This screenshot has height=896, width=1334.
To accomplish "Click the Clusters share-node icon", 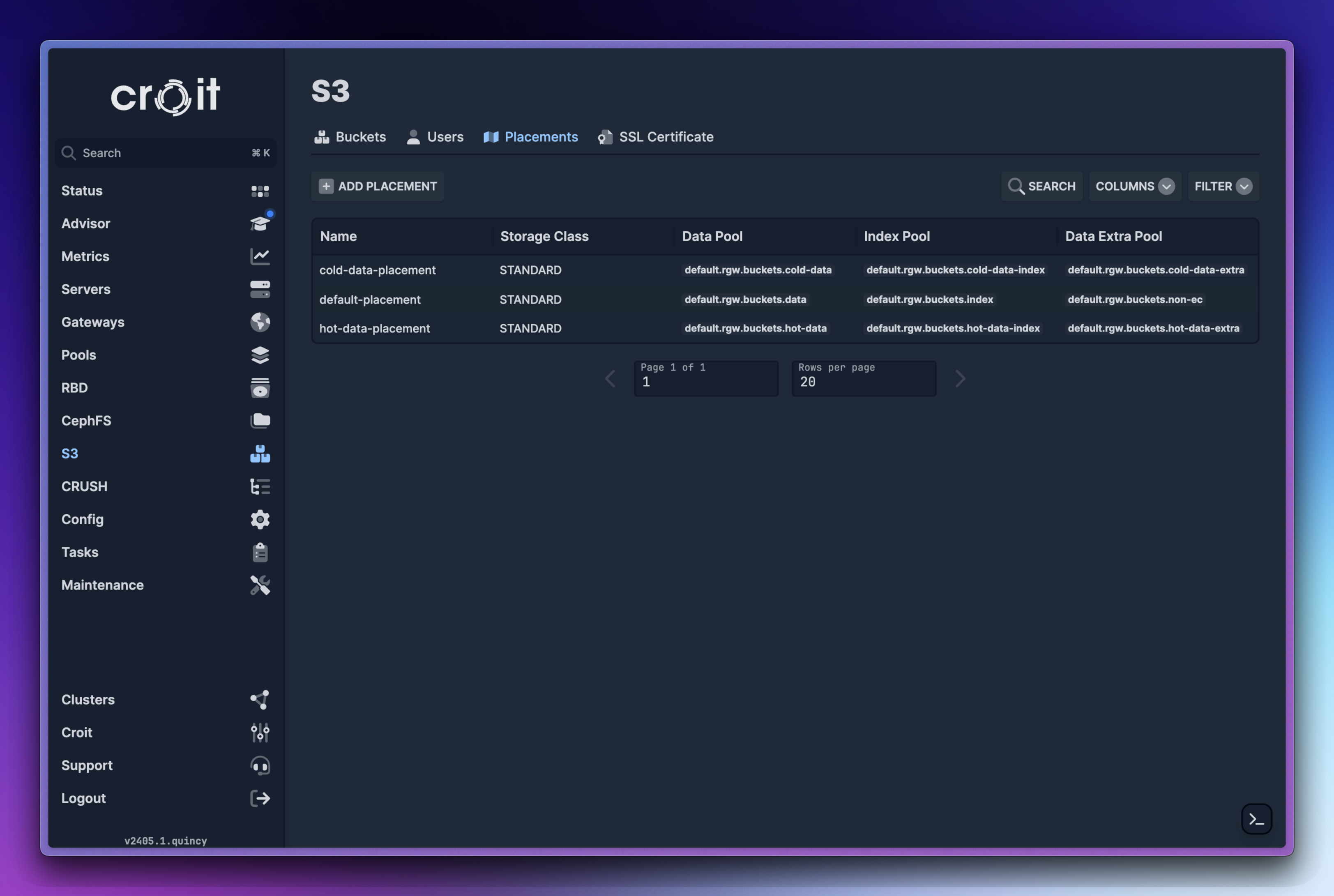I will coord(260,700).
